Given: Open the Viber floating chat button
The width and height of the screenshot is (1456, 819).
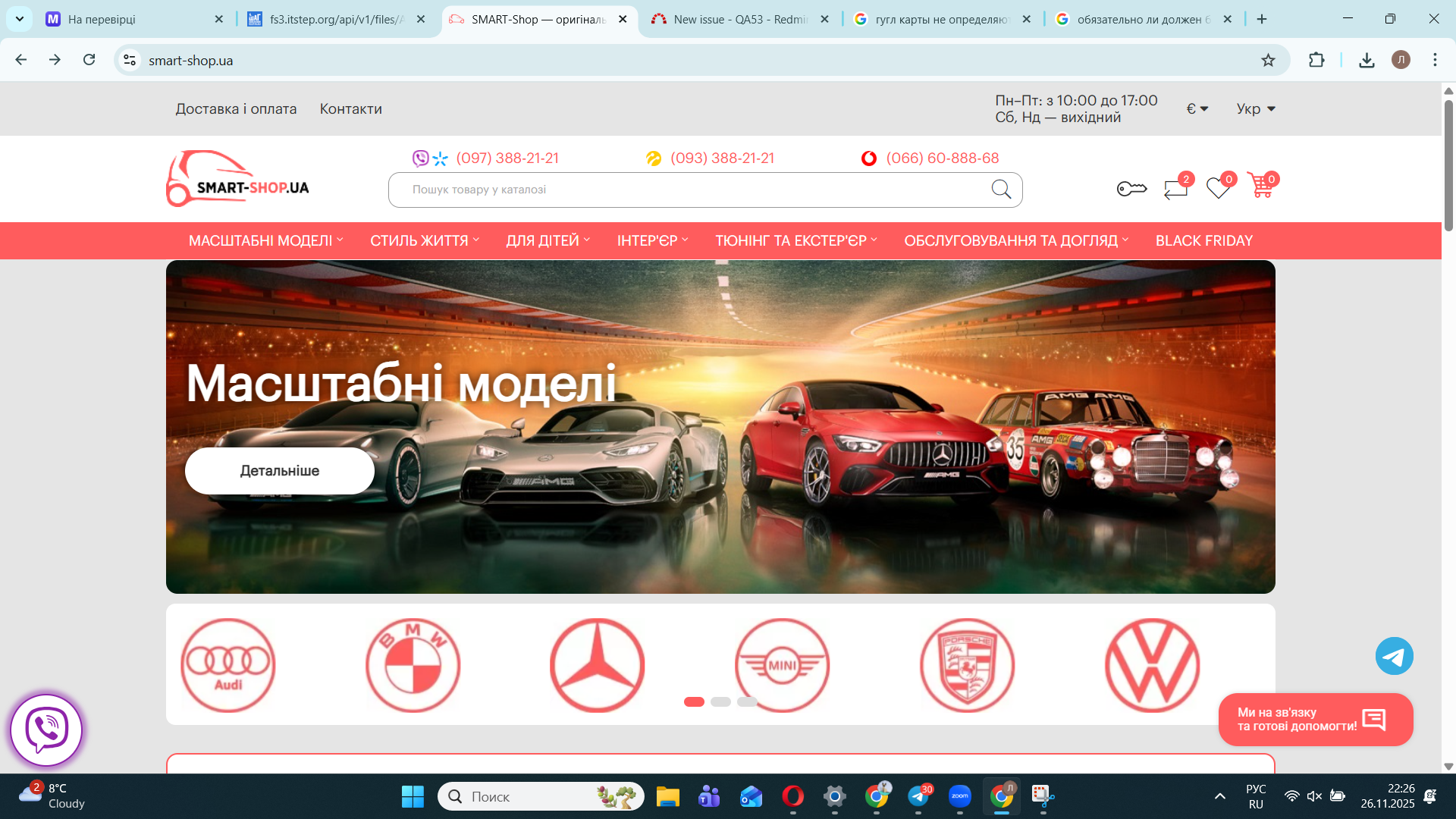Looking at the screenshot, I should (x=46, y=730).
